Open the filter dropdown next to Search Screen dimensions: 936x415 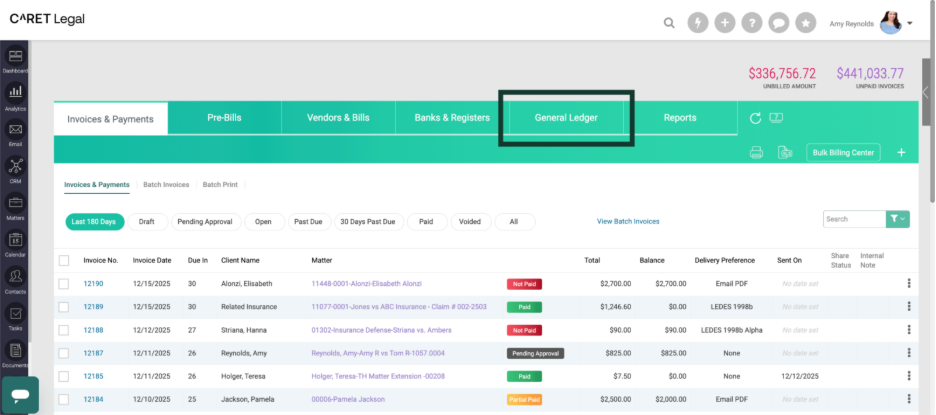click(898, 219)
